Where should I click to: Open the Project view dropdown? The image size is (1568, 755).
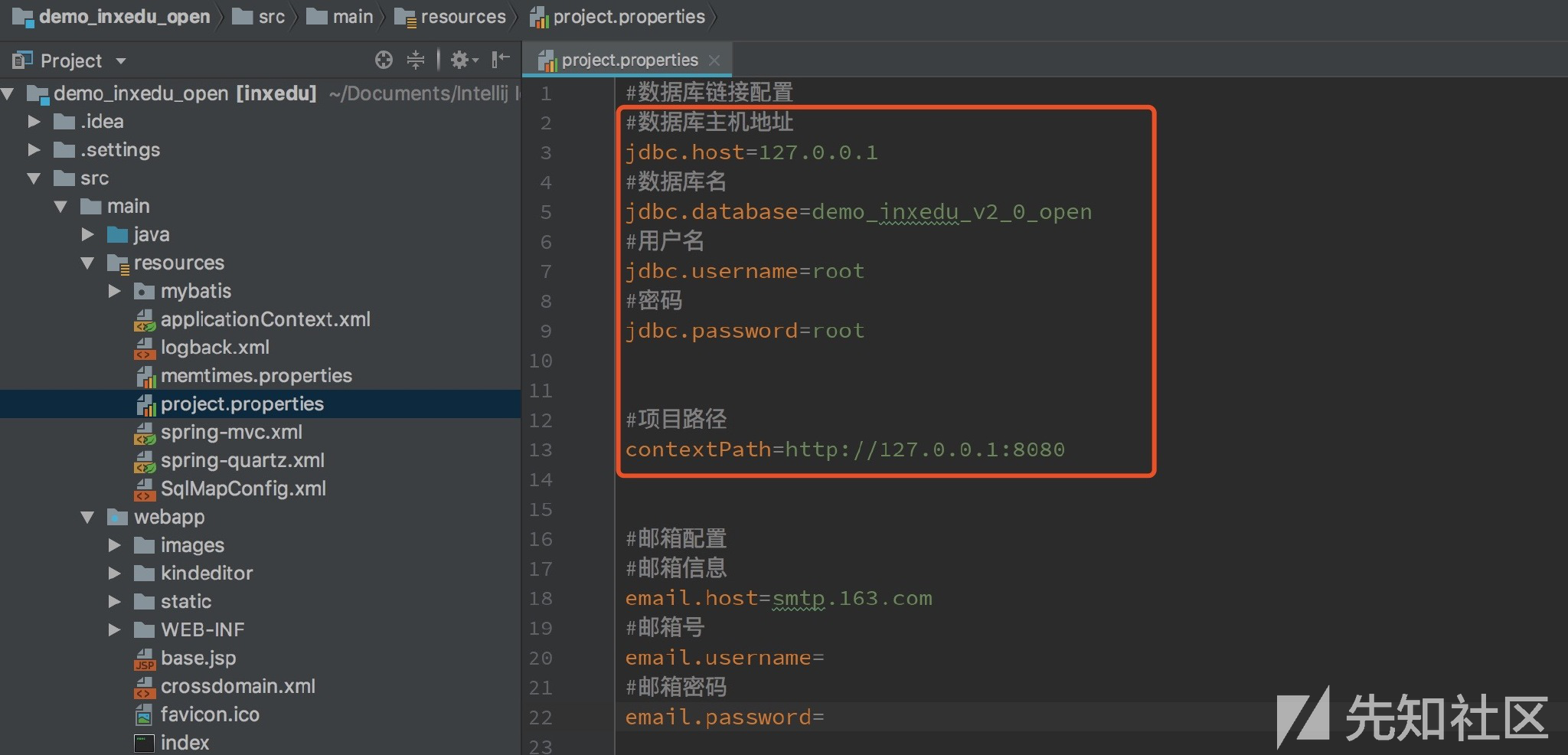(121, 60)
